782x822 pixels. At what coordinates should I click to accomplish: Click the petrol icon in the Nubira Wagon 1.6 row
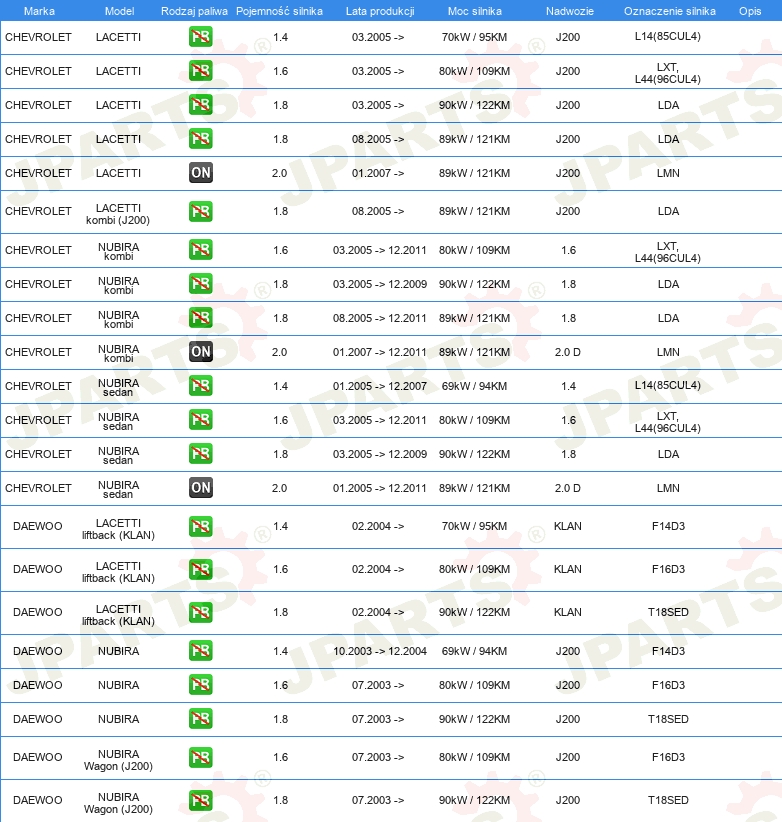[201, 758]
